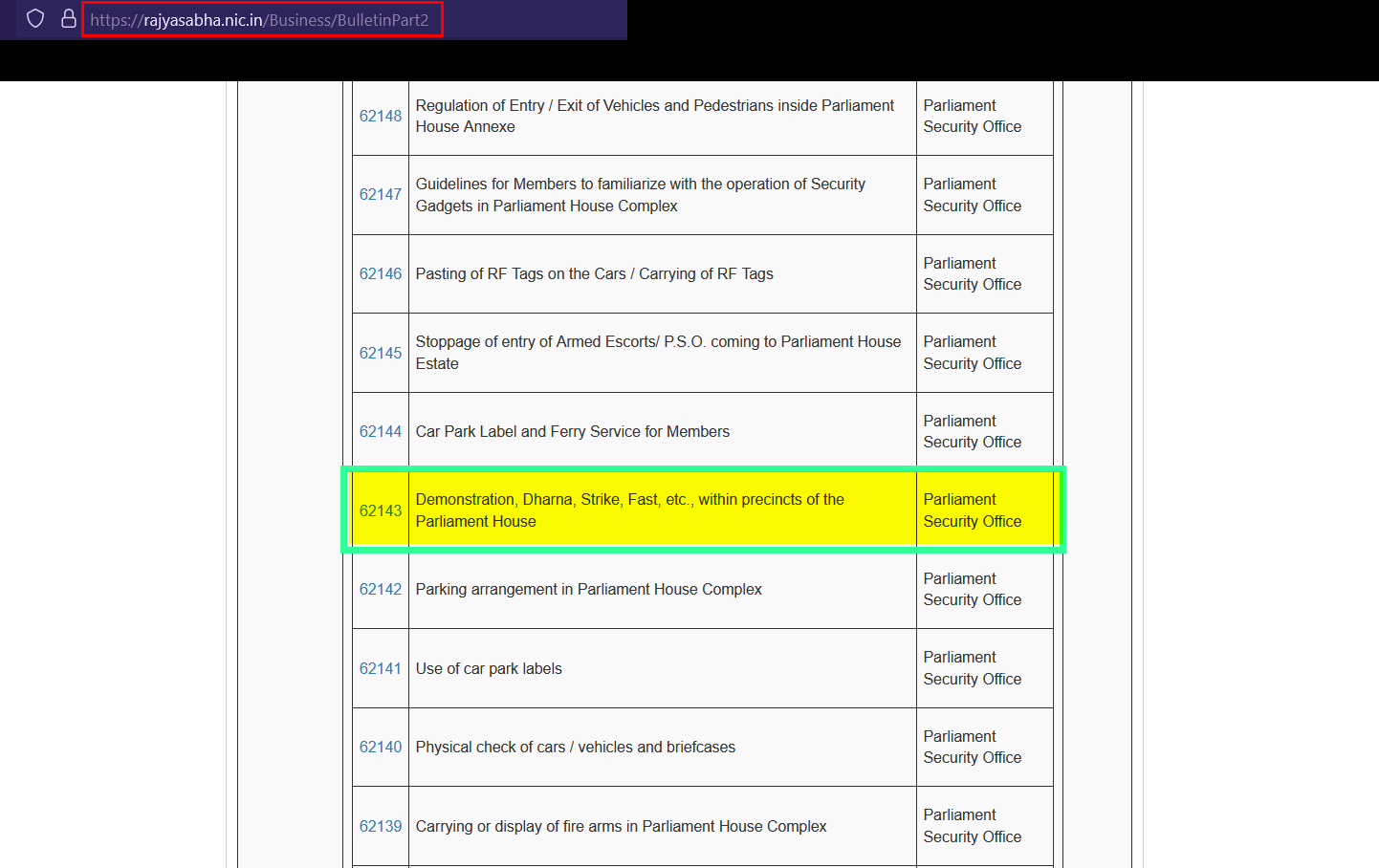The image size is (1379, 868).
Task: Open bulletin number 62147 link
Action: [381, 194]
